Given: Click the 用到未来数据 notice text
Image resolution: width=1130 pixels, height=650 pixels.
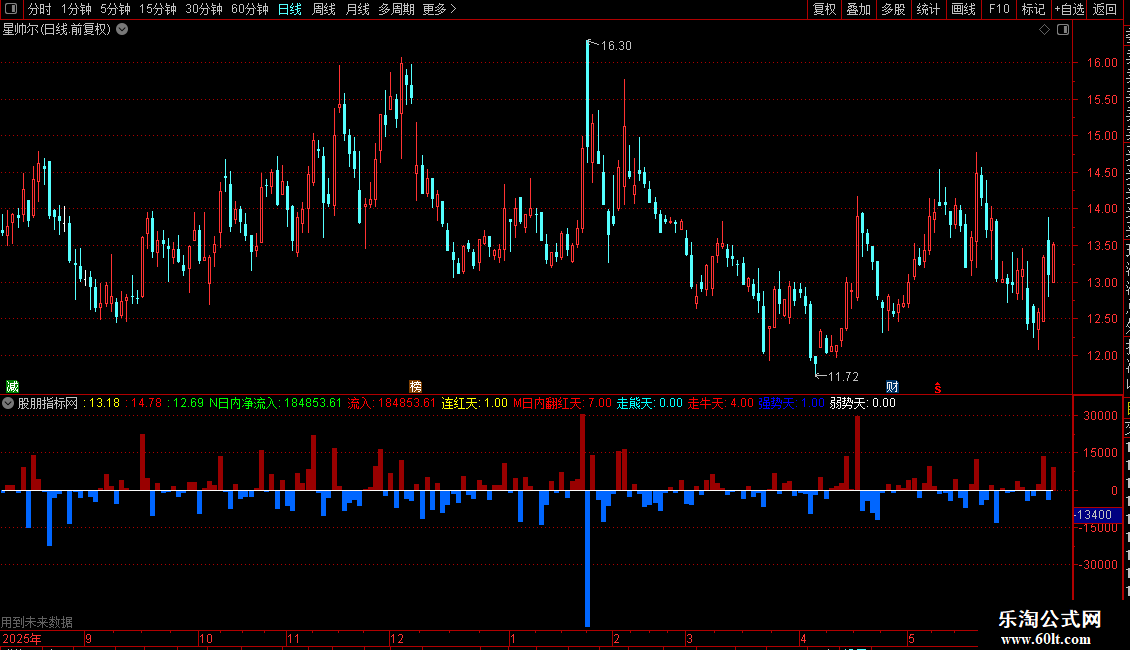Looking at the screenshot, I should click(37, 622).
